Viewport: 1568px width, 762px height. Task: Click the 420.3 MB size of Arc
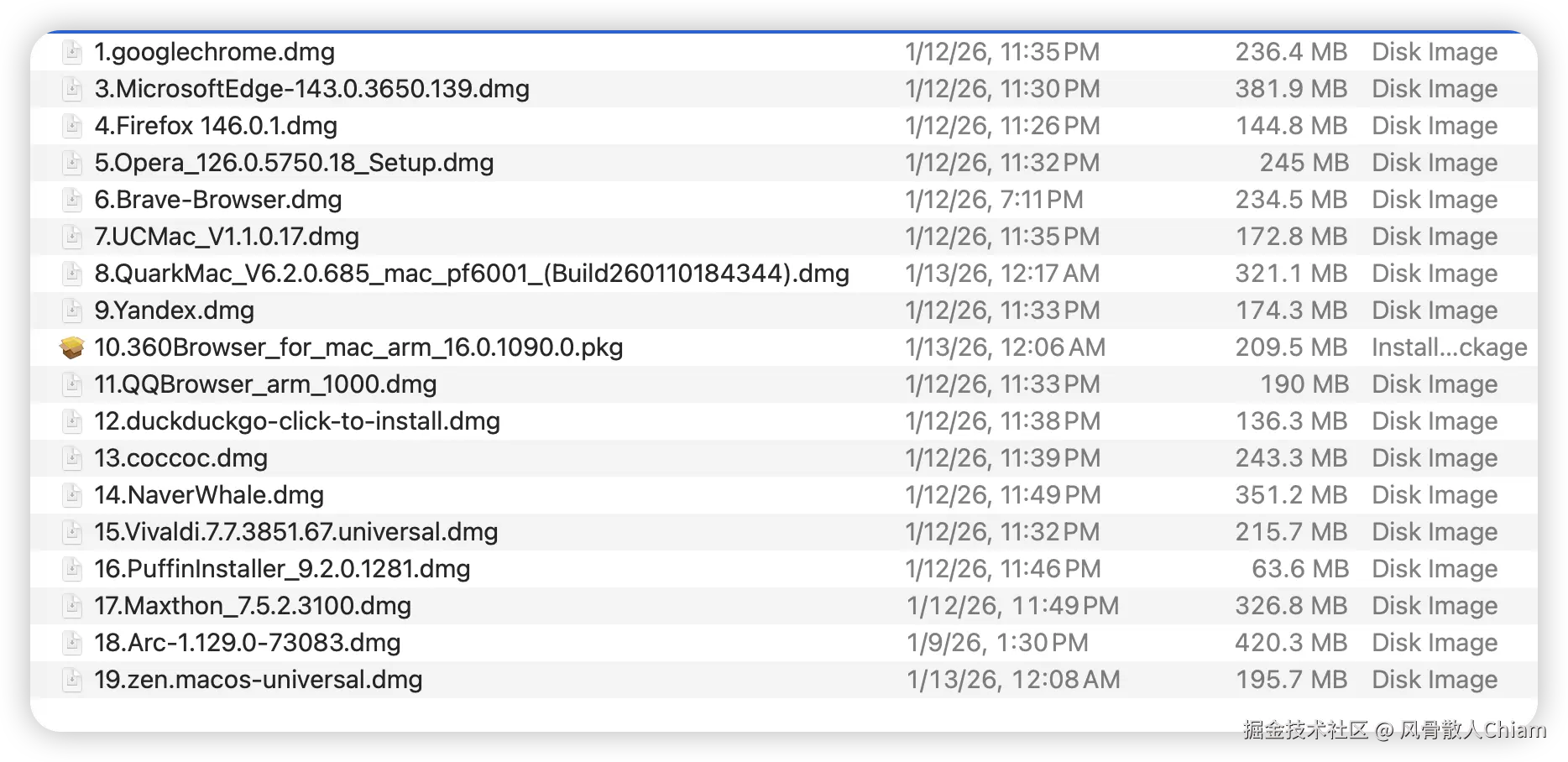[1291, 643]
